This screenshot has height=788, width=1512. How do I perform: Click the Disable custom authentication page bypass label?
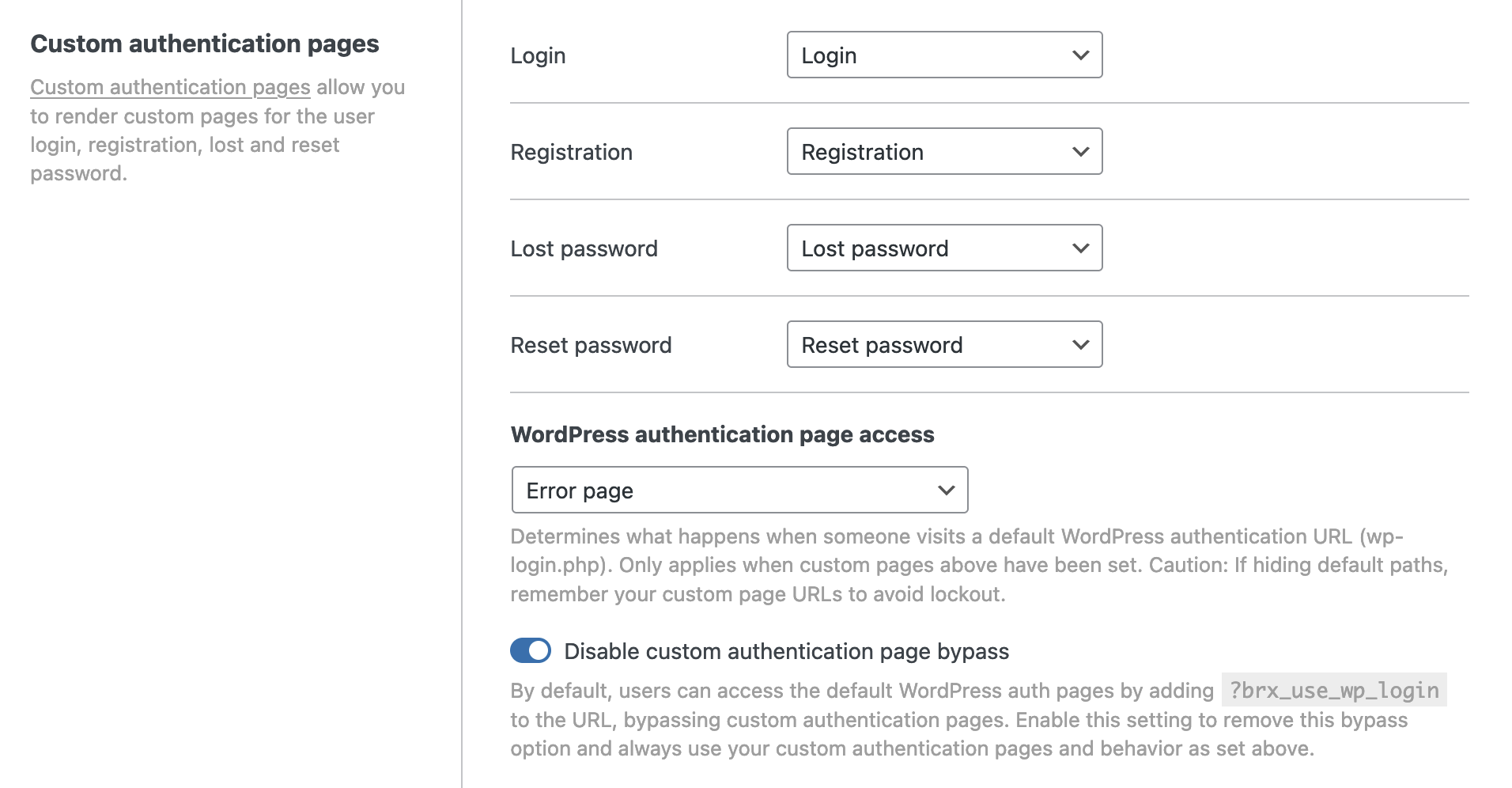pyautogui.click(x=786, y=650)
